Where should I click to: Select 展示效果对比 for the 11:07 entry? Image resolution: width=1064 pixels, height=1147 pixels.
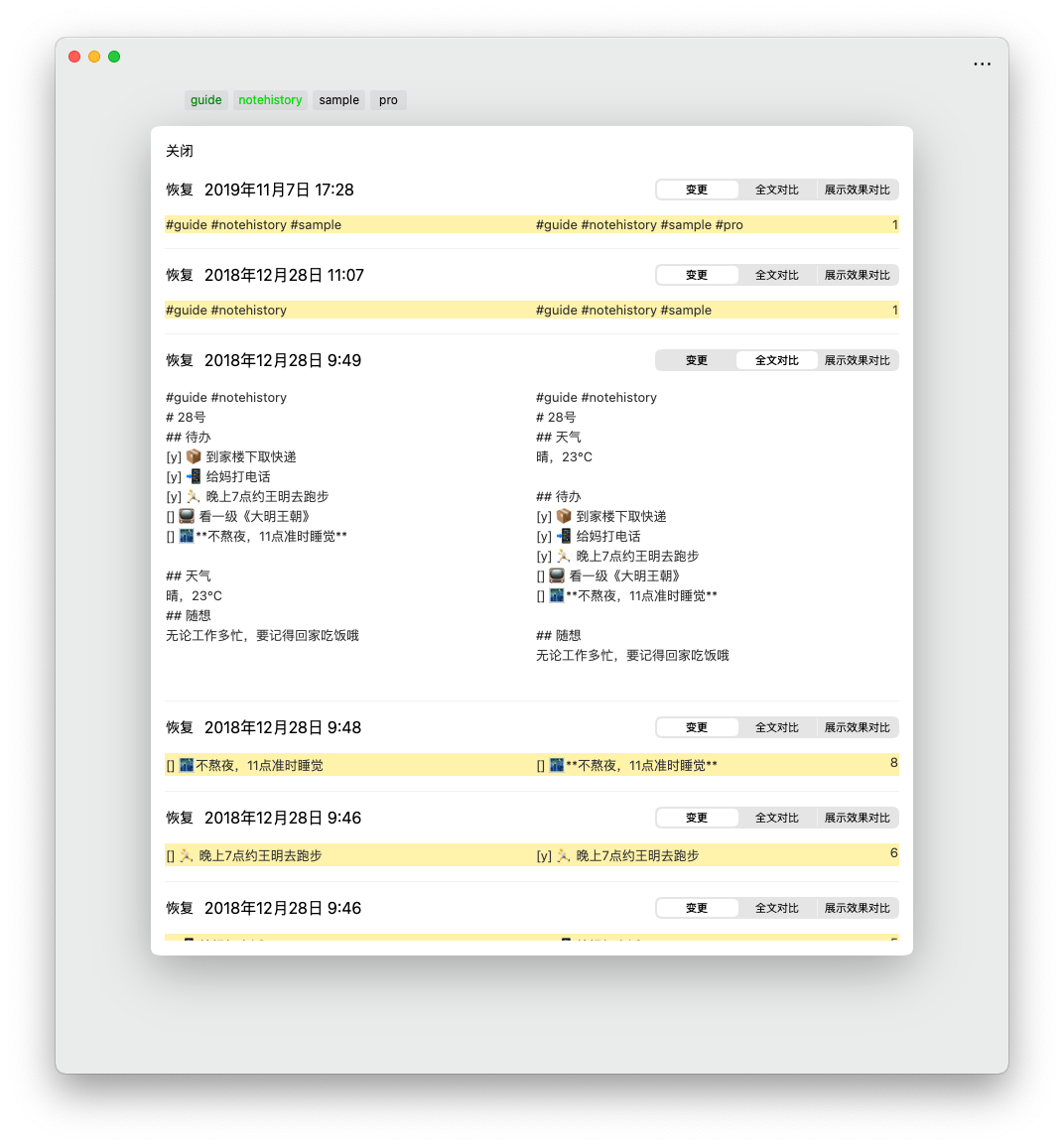tap(857, 275)
